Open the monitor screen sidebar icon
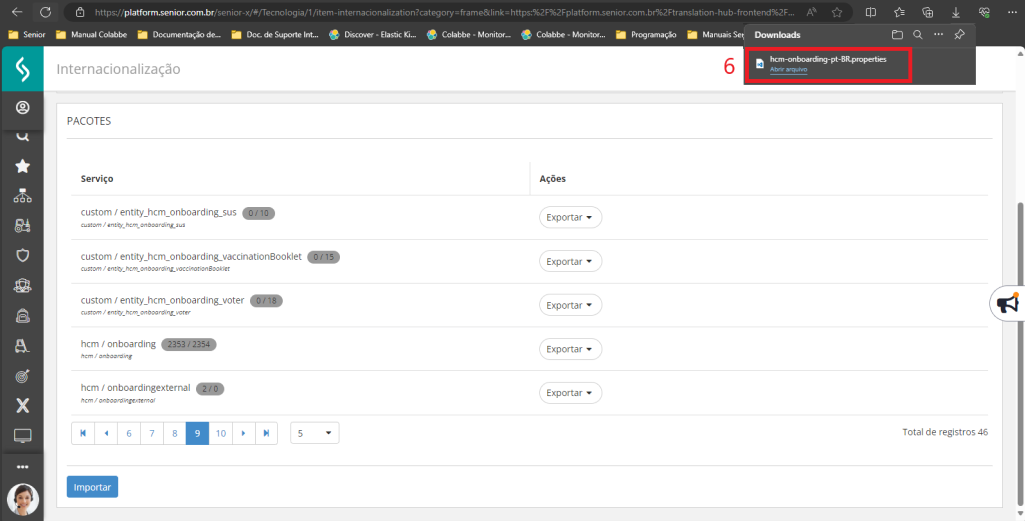 (x=23, y=436)
